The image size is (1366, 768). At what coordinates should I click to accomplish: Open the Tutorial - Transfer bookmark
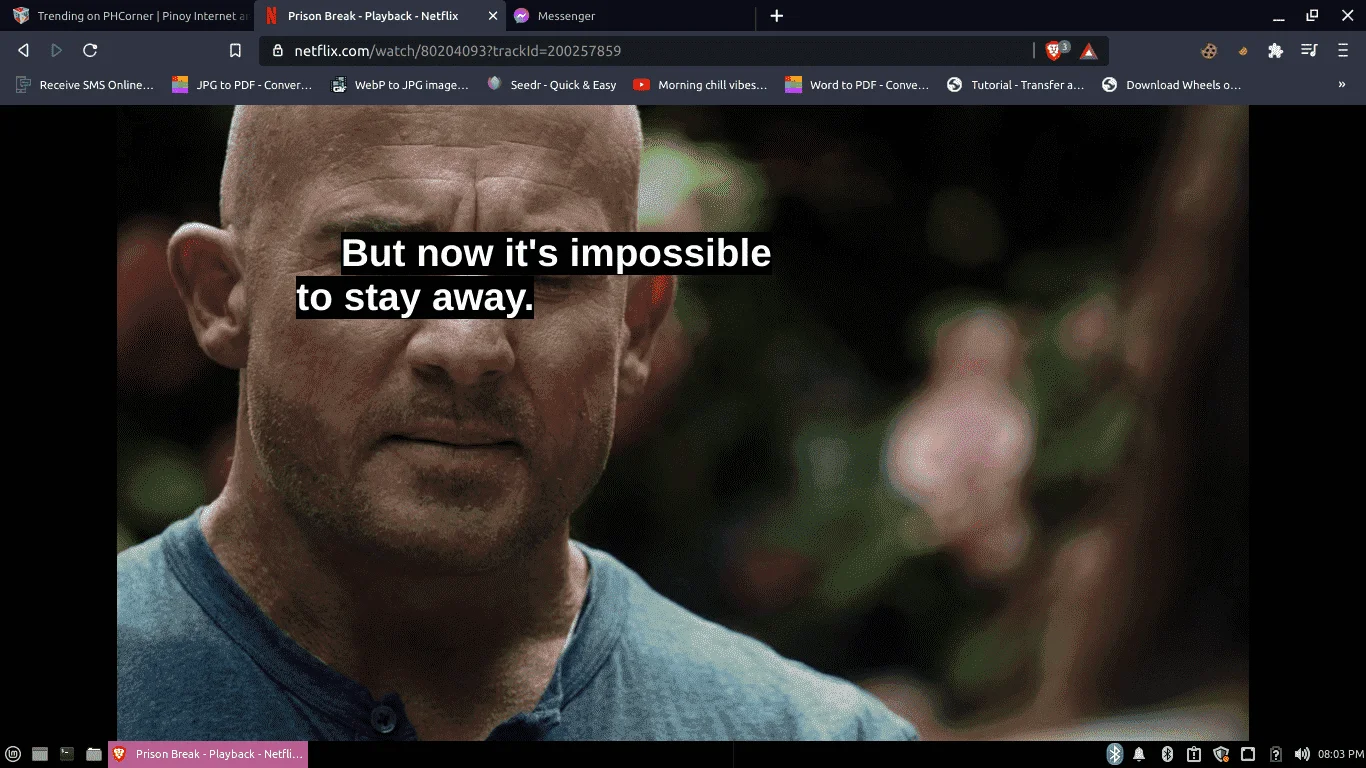coord(1015,85)
